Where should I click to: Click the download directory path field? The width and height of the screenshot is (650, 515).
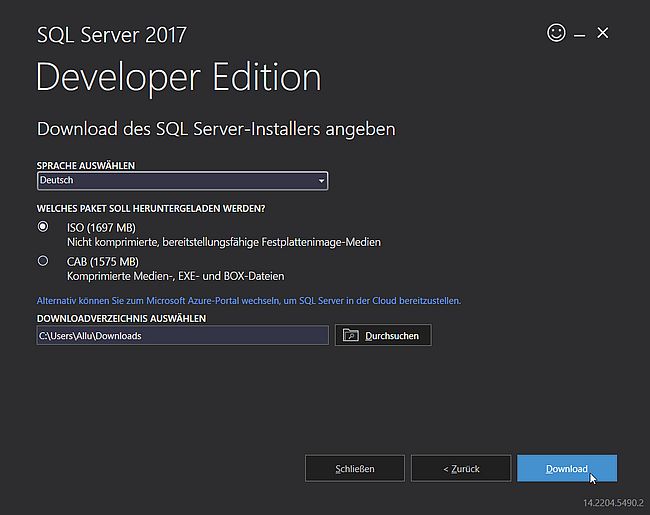[182, 335]
